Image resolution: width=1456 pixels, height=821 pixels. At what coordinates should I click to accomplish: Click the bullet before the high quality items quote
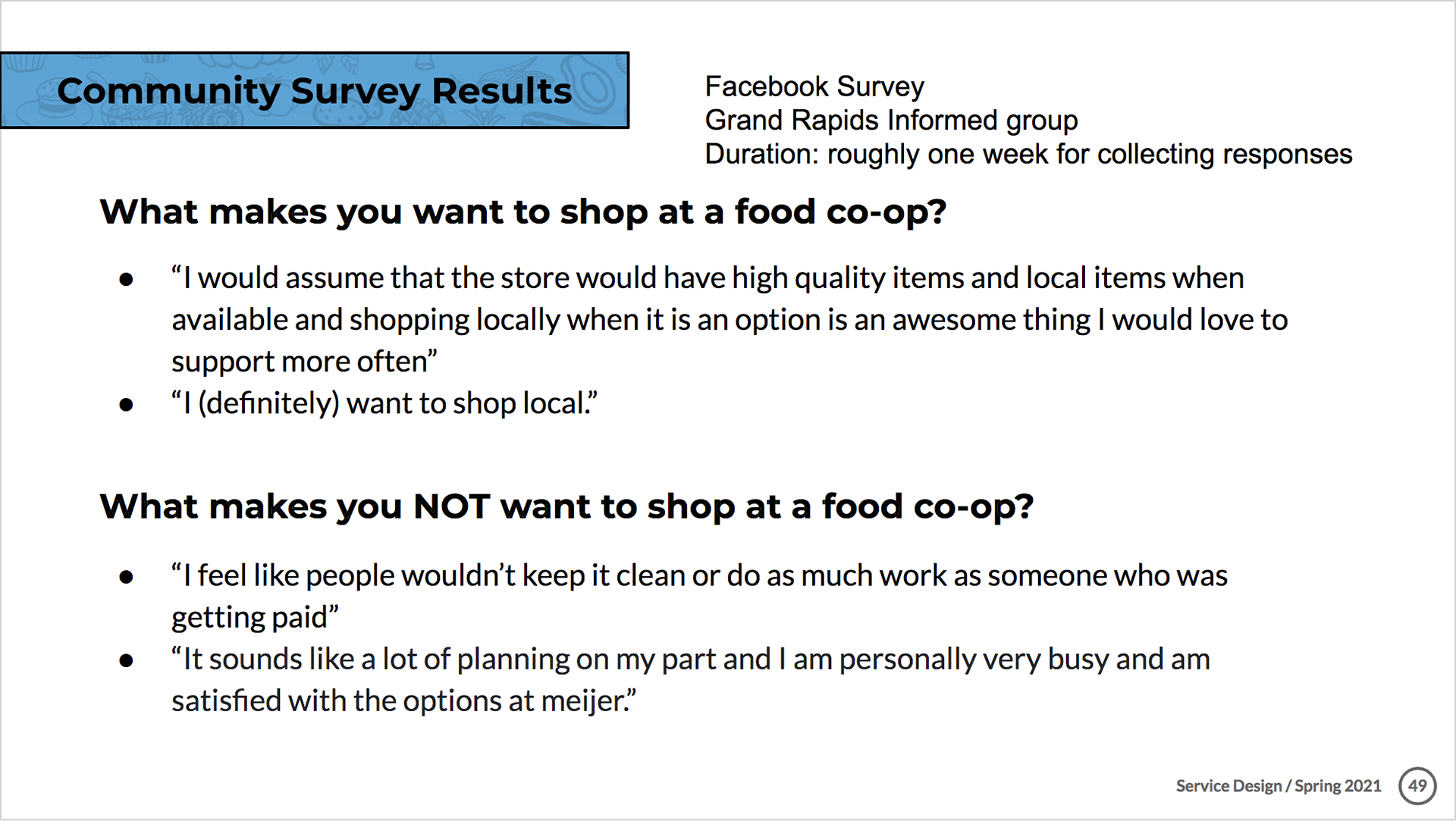point(127,280)
